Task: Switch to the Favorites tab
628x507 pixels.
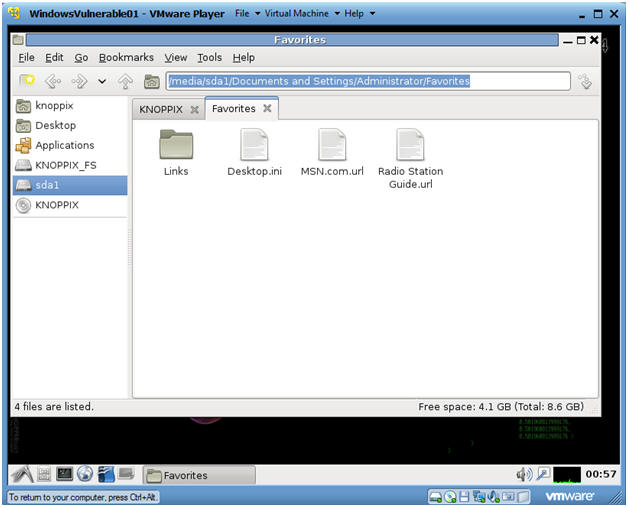Action: pyautogui.click(x=233, y=109)
